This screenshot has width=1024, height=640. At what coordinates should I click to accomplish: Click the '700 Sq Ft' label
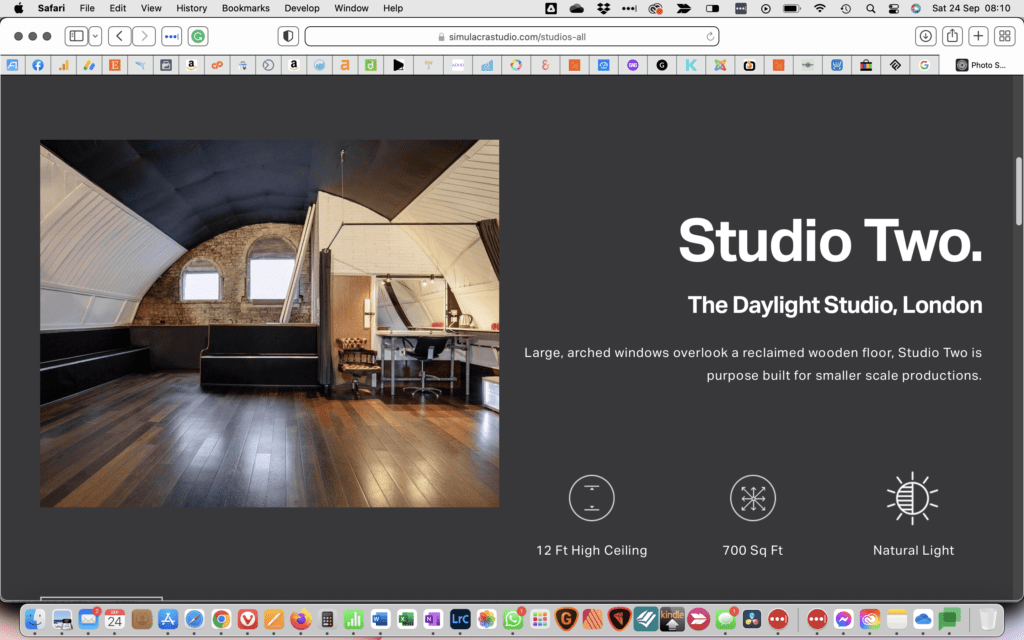tap(752, 550)
